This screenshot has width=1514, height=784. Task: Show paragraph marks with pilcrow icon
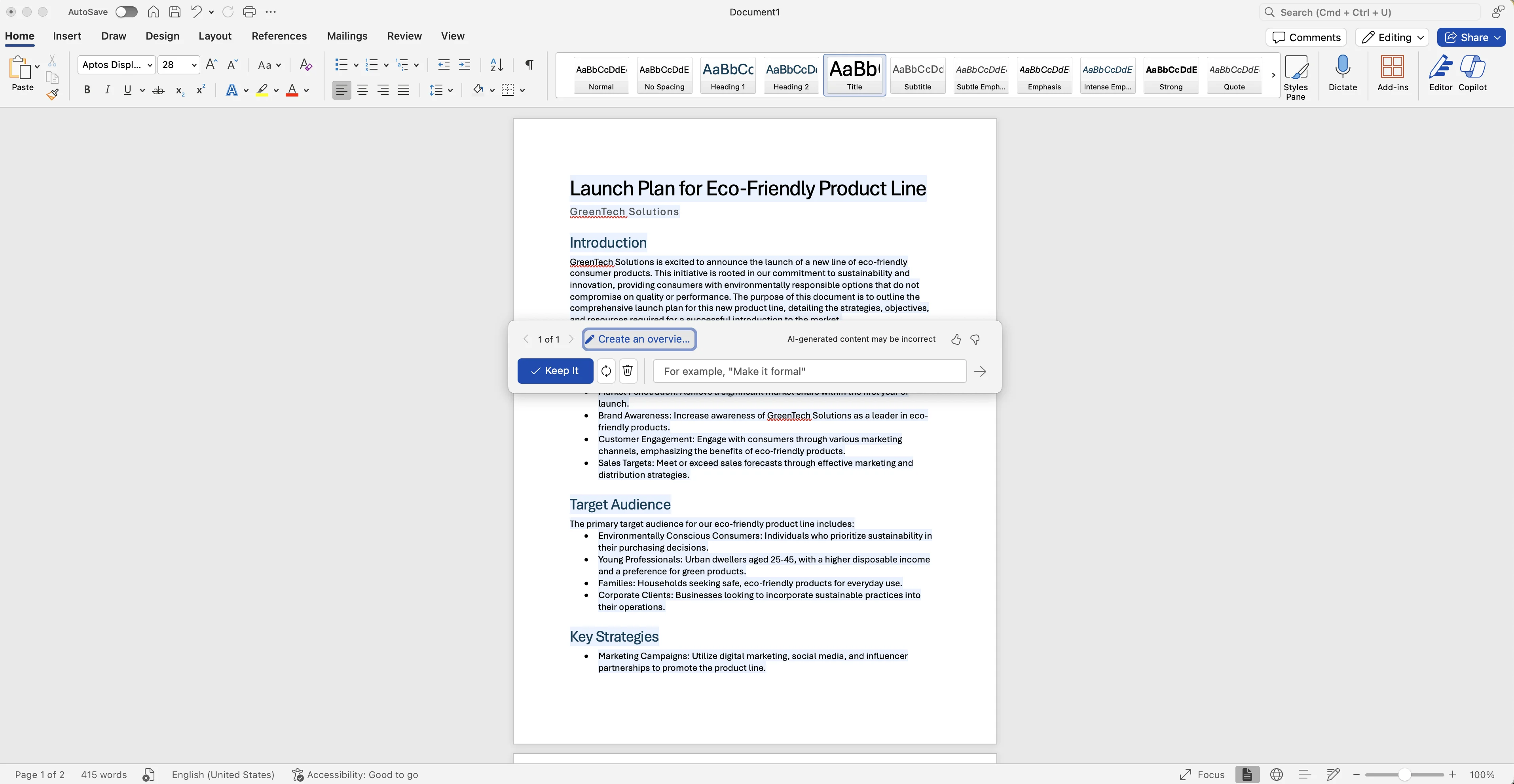529,64
